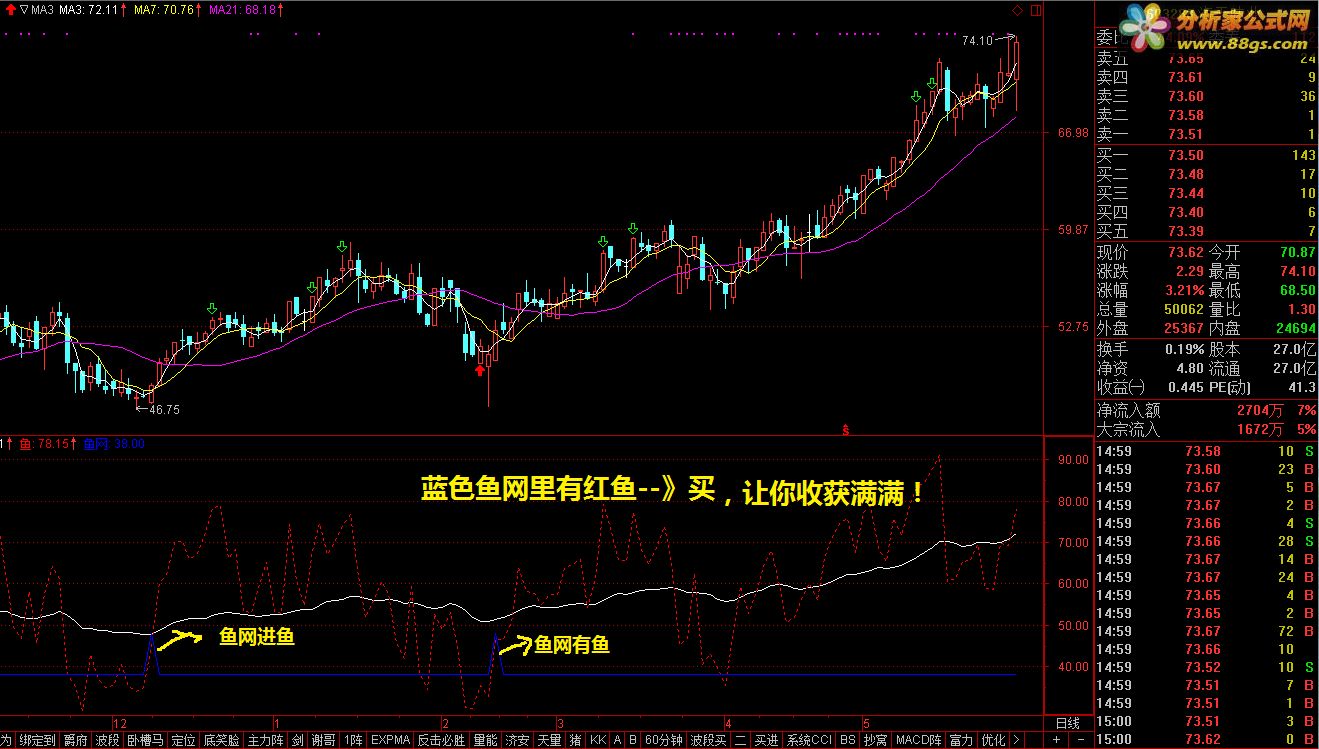
Task: Click the split-window square icon above the chart
Action: click(x=1034, y=12)
